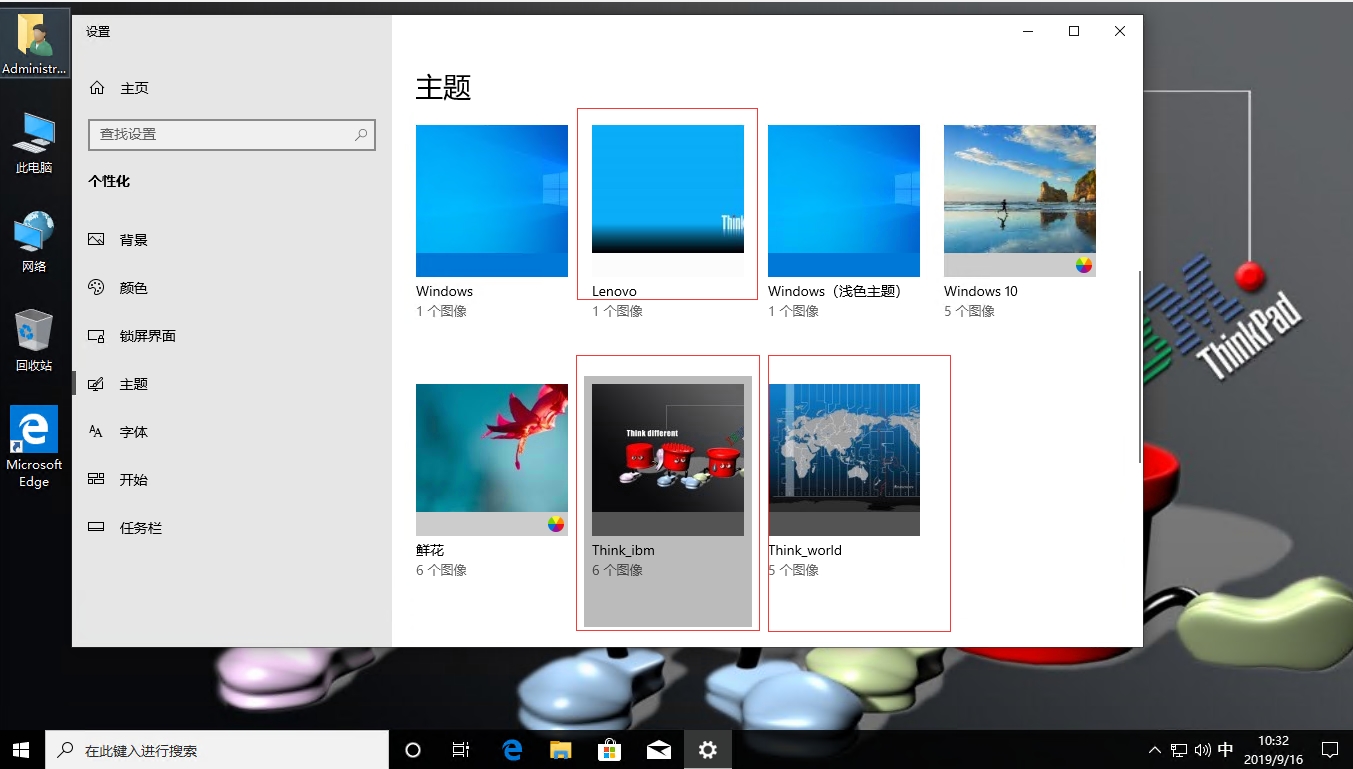1353x769 pixels.
Task: Apply the Think_ibm theme
Action: click(x=668, y=460)
